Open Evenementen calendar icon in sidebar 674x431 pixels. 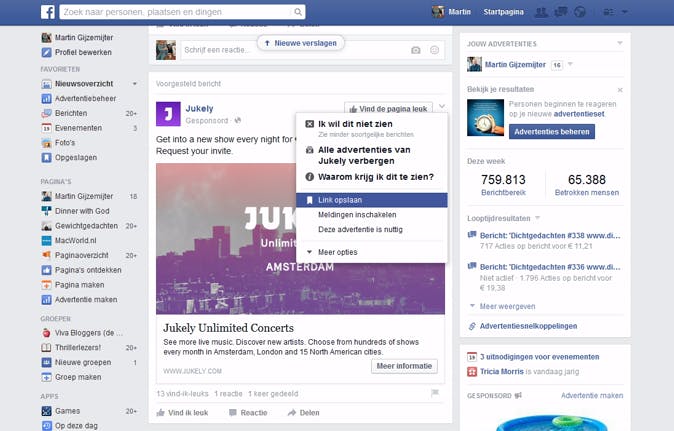[46, 128]
